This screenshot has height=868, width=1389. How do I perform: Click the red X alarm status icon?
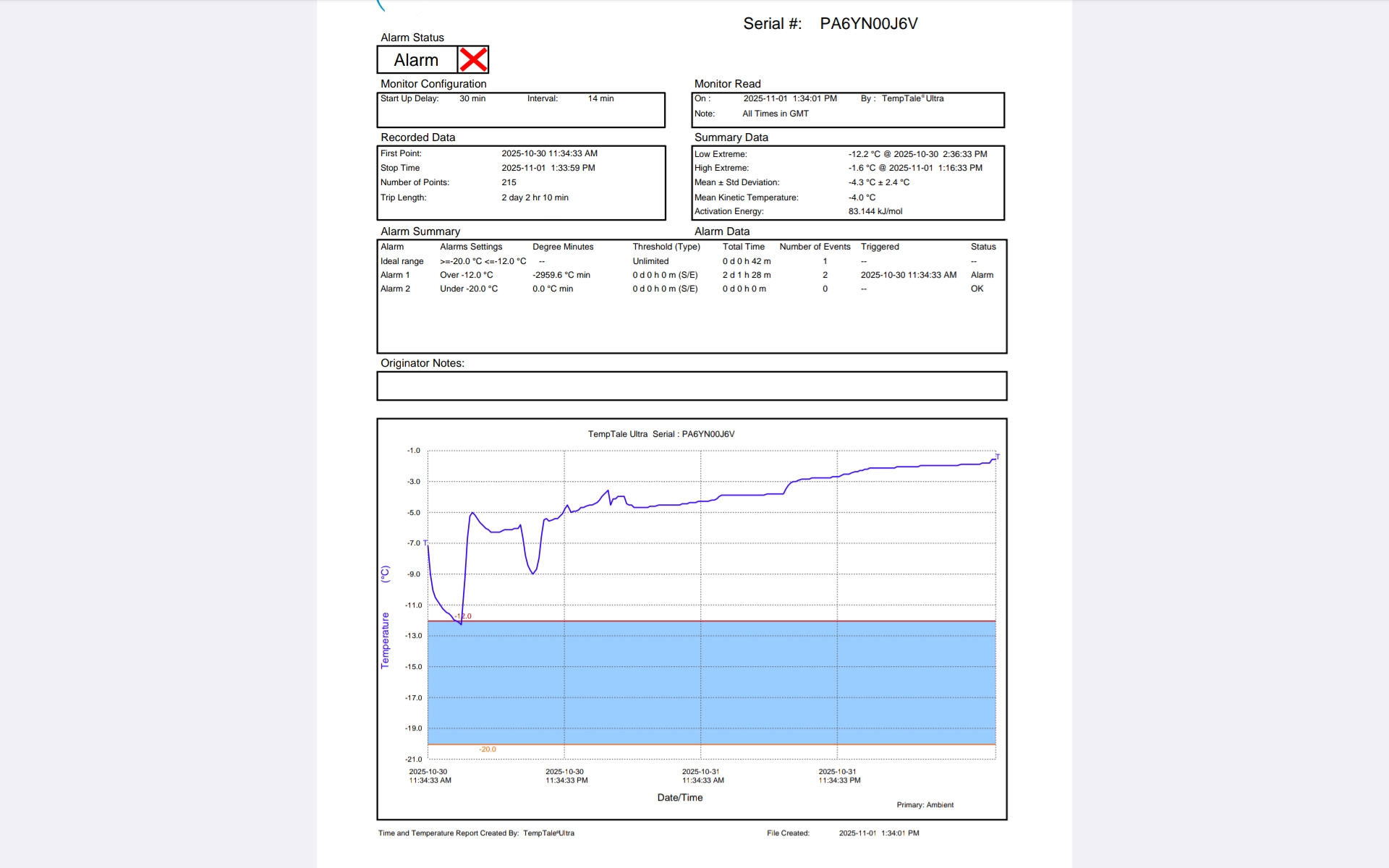[x=473, y=59]
